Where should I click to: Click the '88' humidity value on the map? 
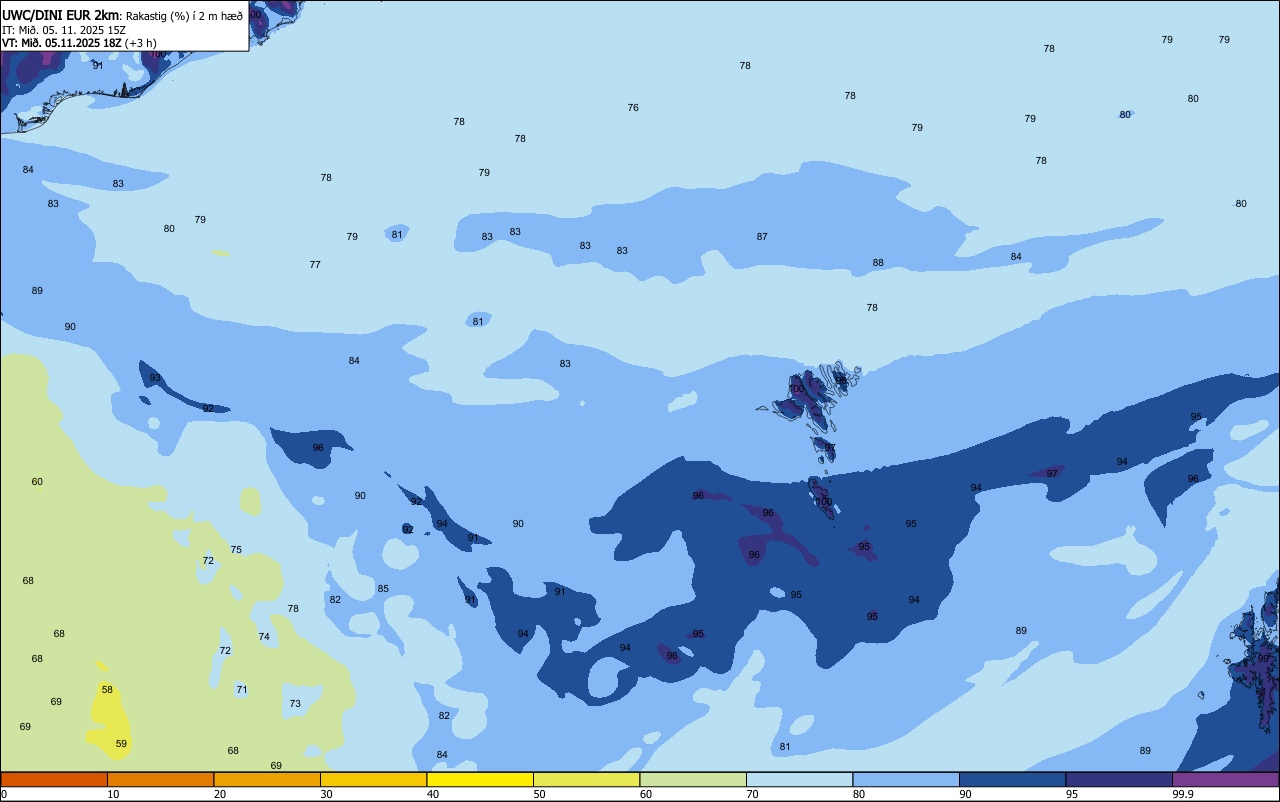pos(878,263)
